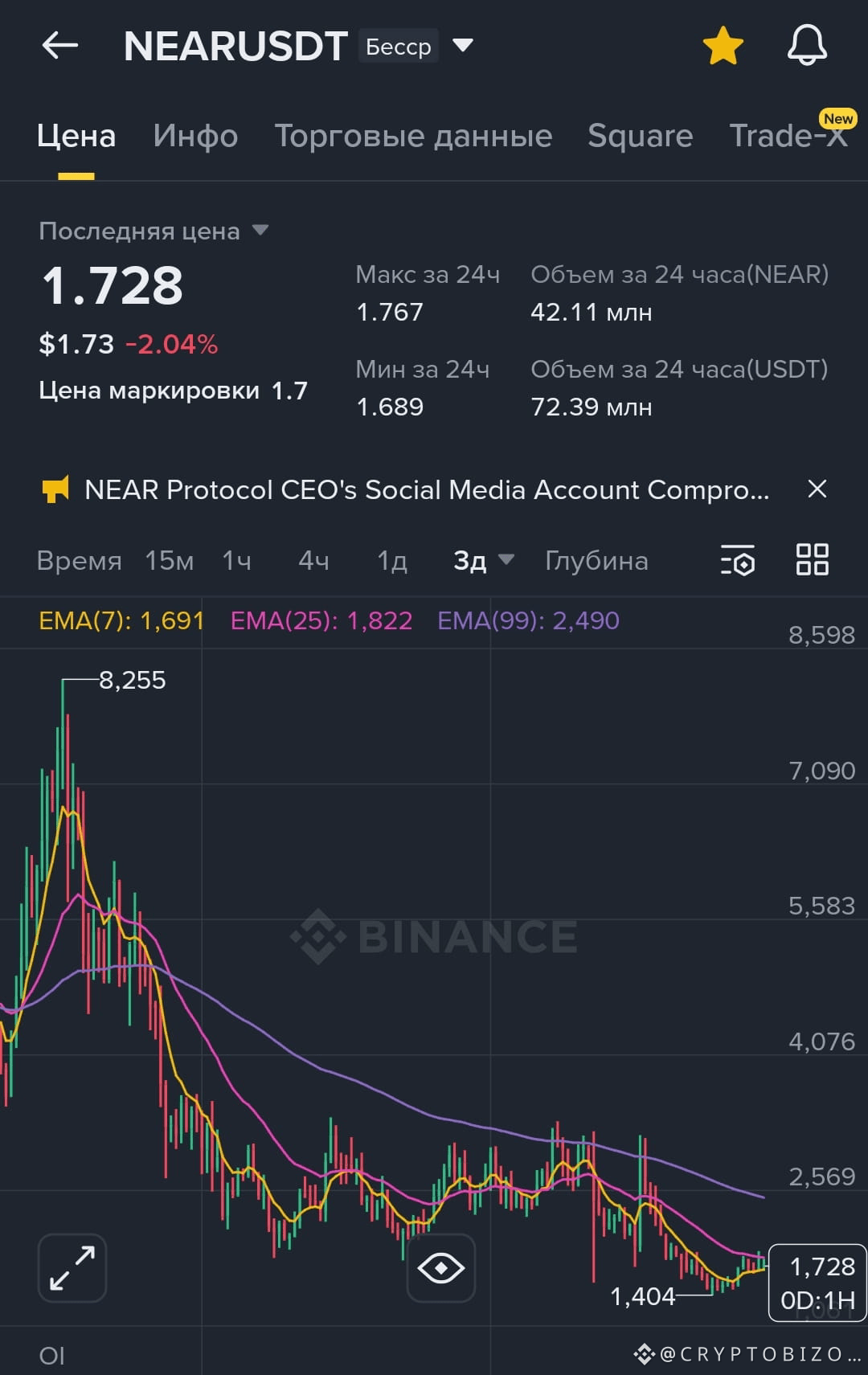Click the NEAR 24h volume 42.11 млн
The image size is (868, 1375).
[x=592, y=312]
